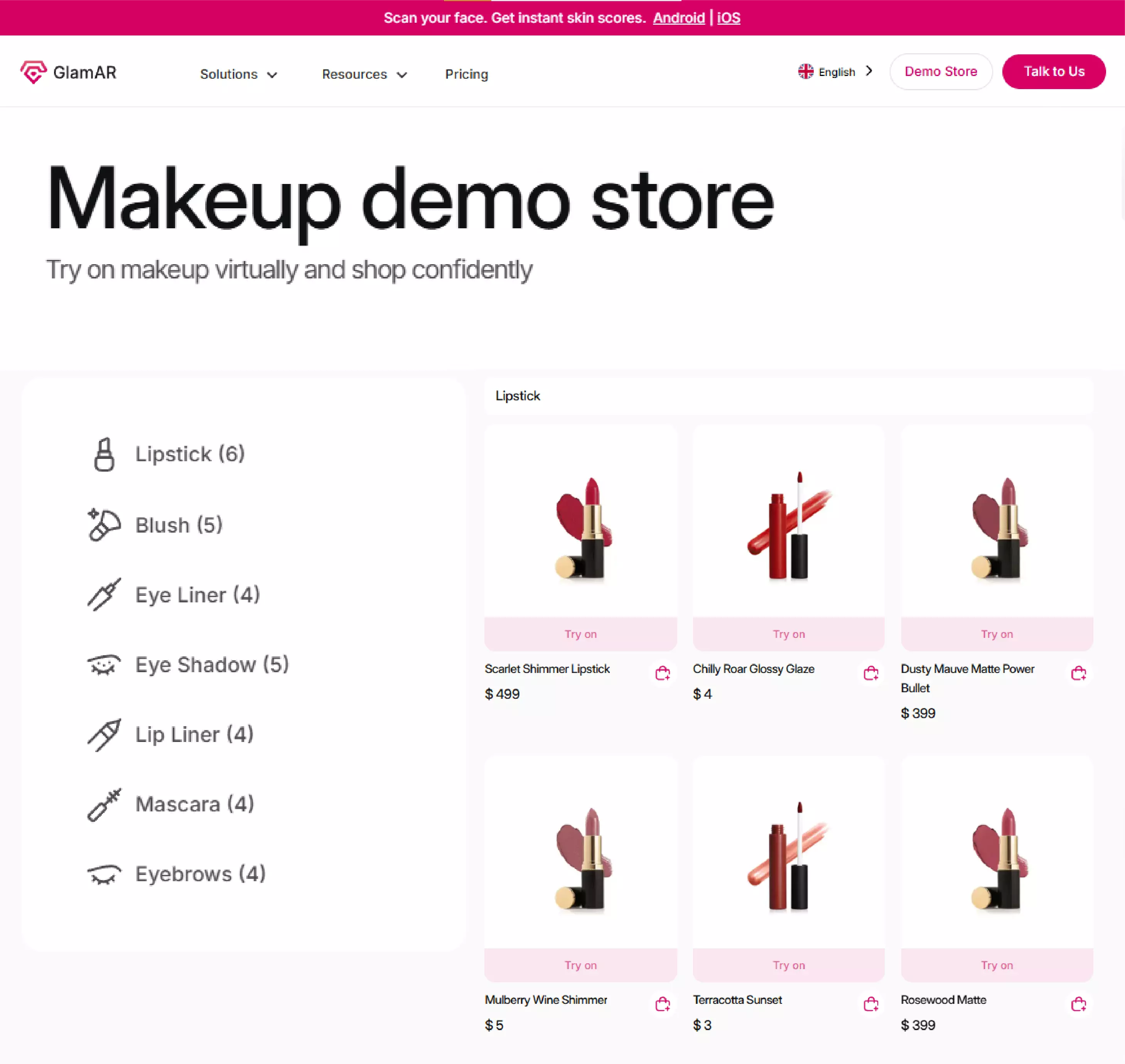Try on Terracotta Sunset lipstick
1125x1064 pixels.
tap(788, 965)
